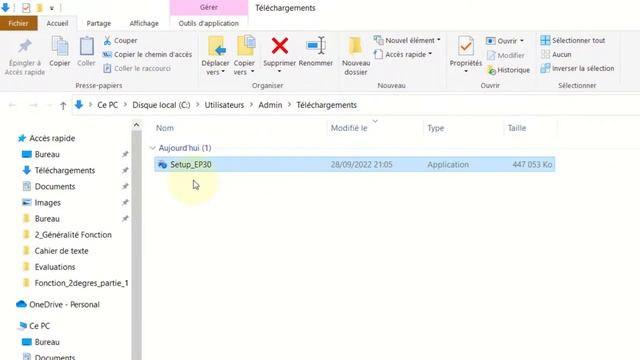640x360 pixels.
Task: Click the 447 053 Ko size cell
Action: [532, 164]
